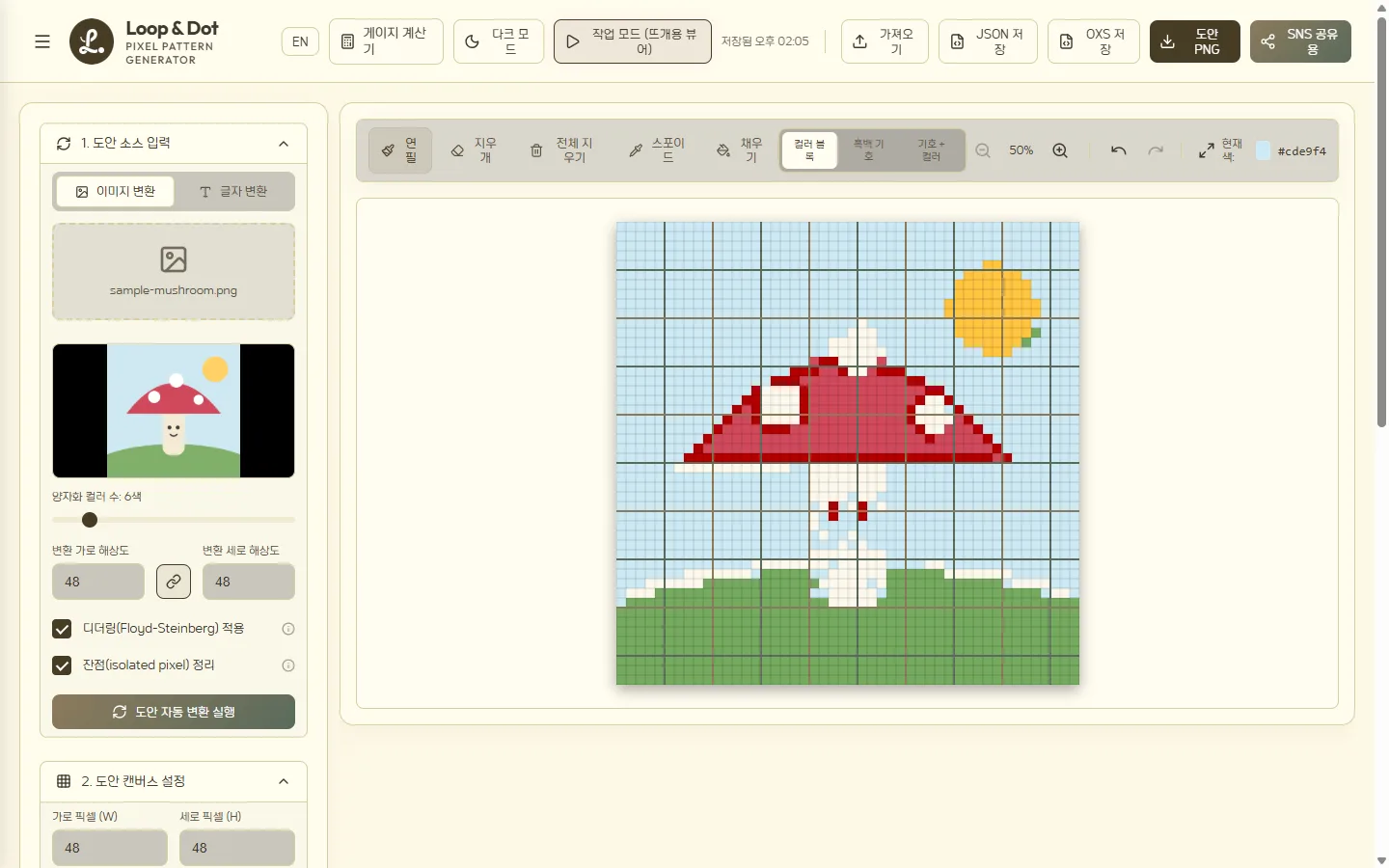Click the mushroom source image preview
Viewport: 1389px width, 868px height.
point(174,411)
